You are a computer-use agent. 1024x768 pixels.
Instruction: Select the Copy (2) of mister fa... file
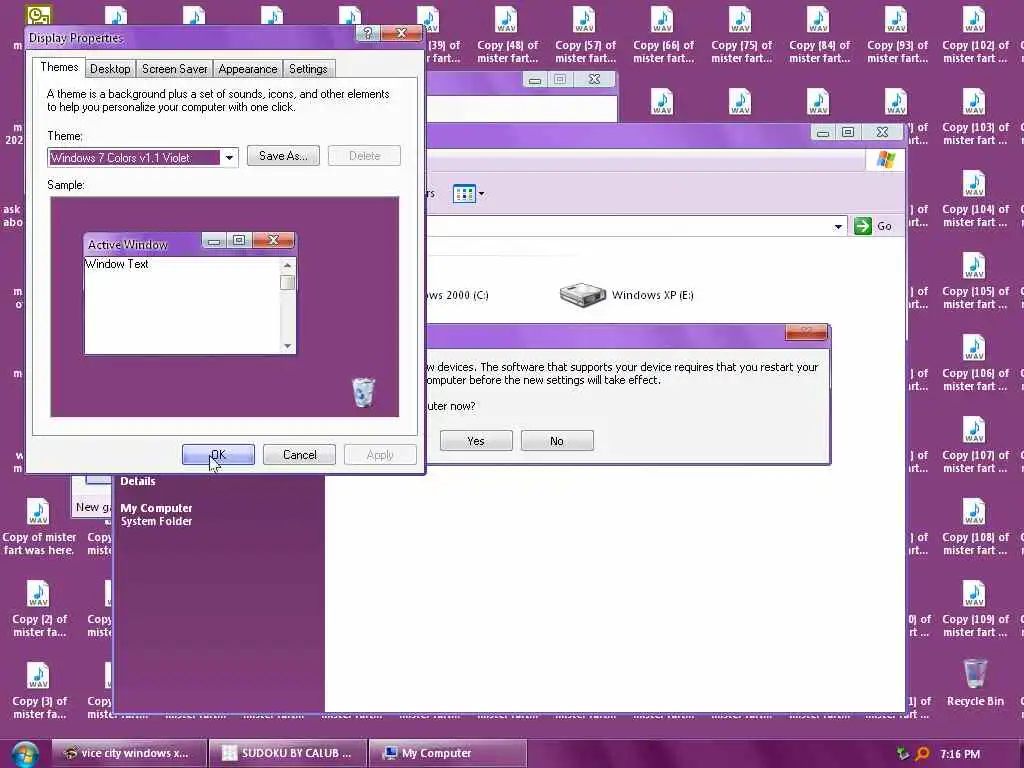tap(39, 609)
